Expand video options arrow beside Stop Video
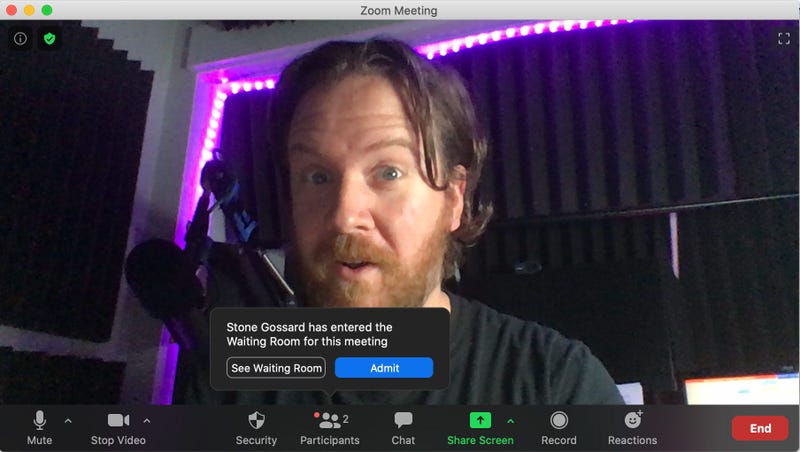Screen dimensions: 800x452 pyautogui.click(x=147, y=420)
